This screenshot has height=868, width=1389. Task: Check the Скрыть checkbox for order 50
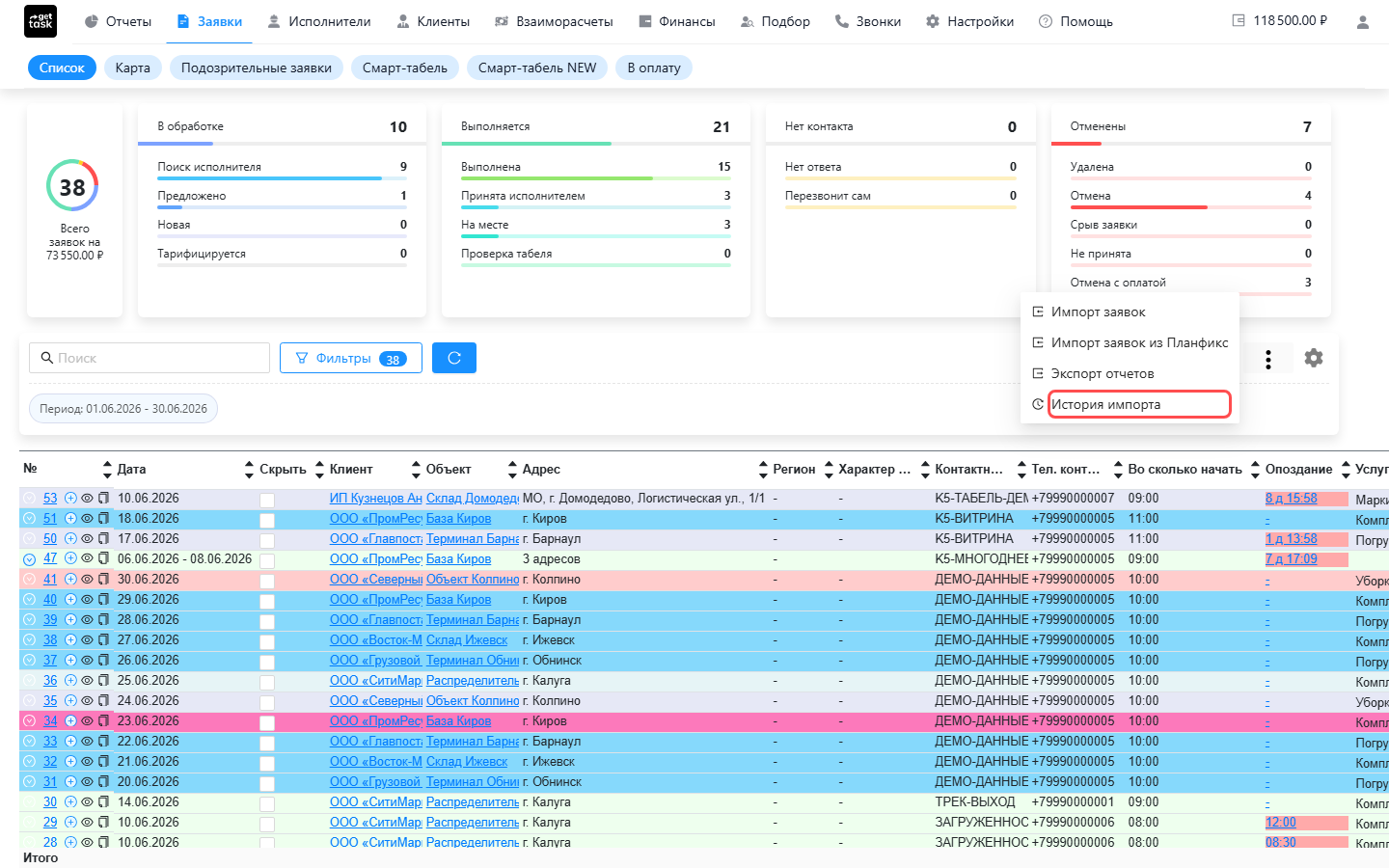(x=267, y=540)
